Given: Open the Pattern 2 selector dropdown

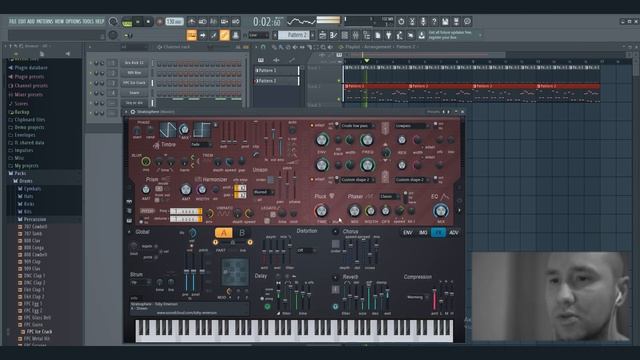Looking at the screenshot, I should tap(295, 35).
